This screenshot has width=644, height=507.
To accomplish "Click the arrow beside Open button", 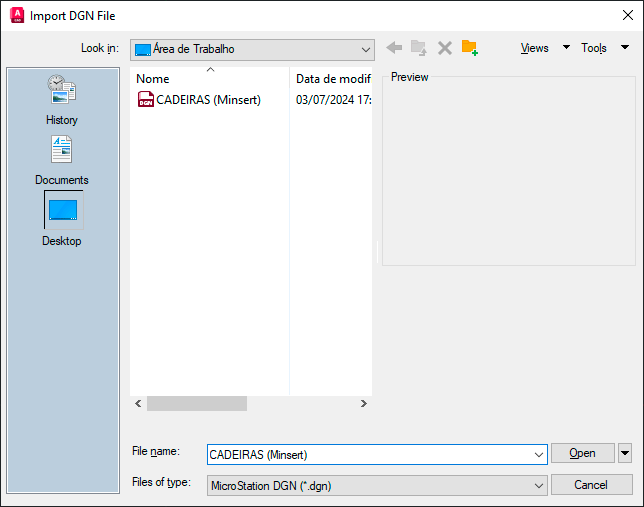I will [x=625, y=453].
